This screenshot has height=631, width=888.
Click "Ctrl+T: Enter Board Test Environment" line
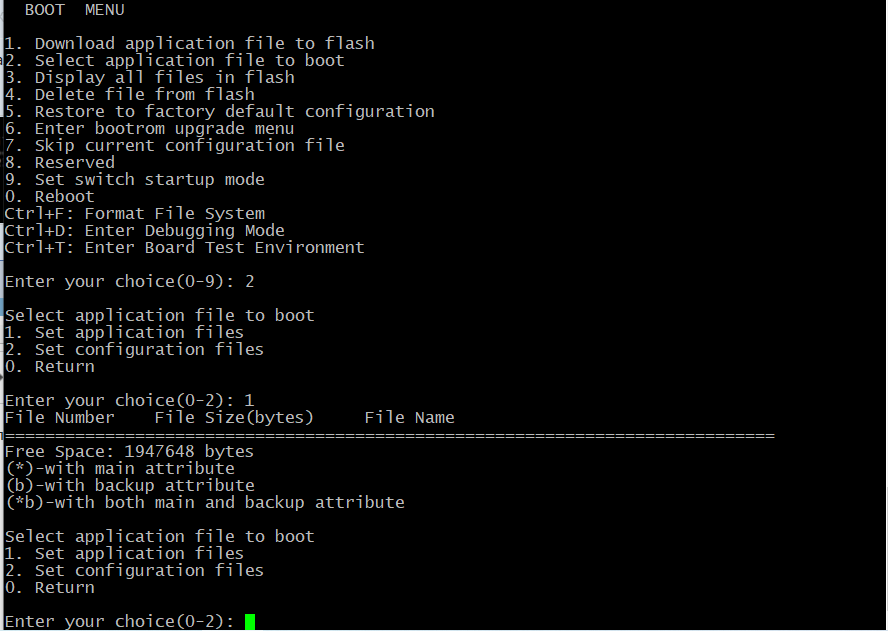click(x=185, y=247)
